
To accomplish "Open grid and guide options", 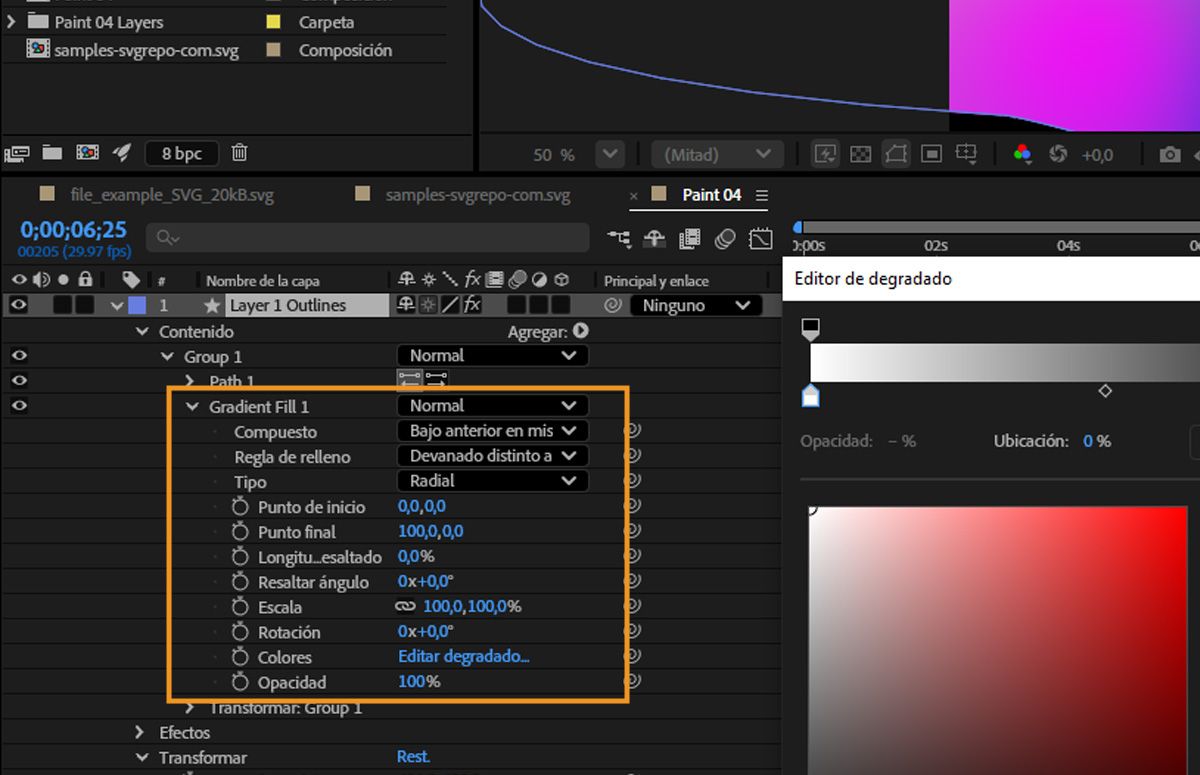I will (966, 154).
